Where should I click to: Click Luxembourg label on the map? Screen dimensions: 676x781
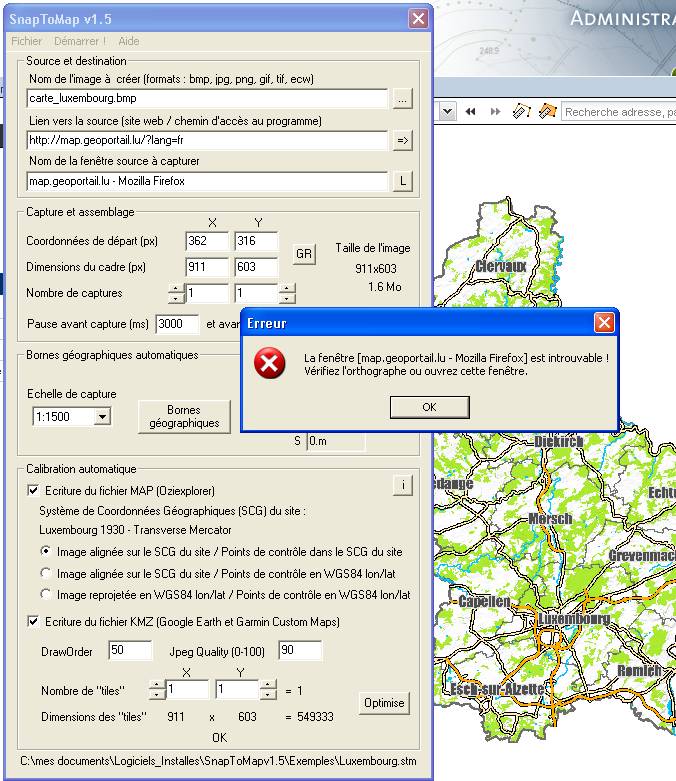[574, 619]
